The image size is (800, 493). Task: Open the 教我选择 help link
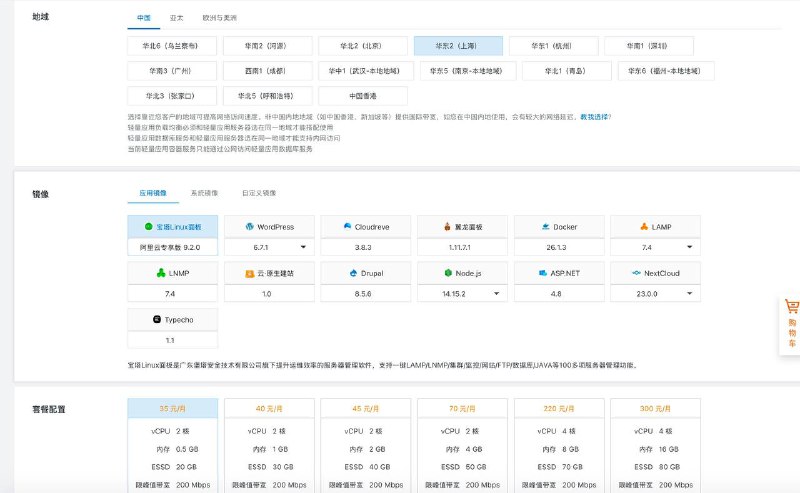[x=594, y=117]
